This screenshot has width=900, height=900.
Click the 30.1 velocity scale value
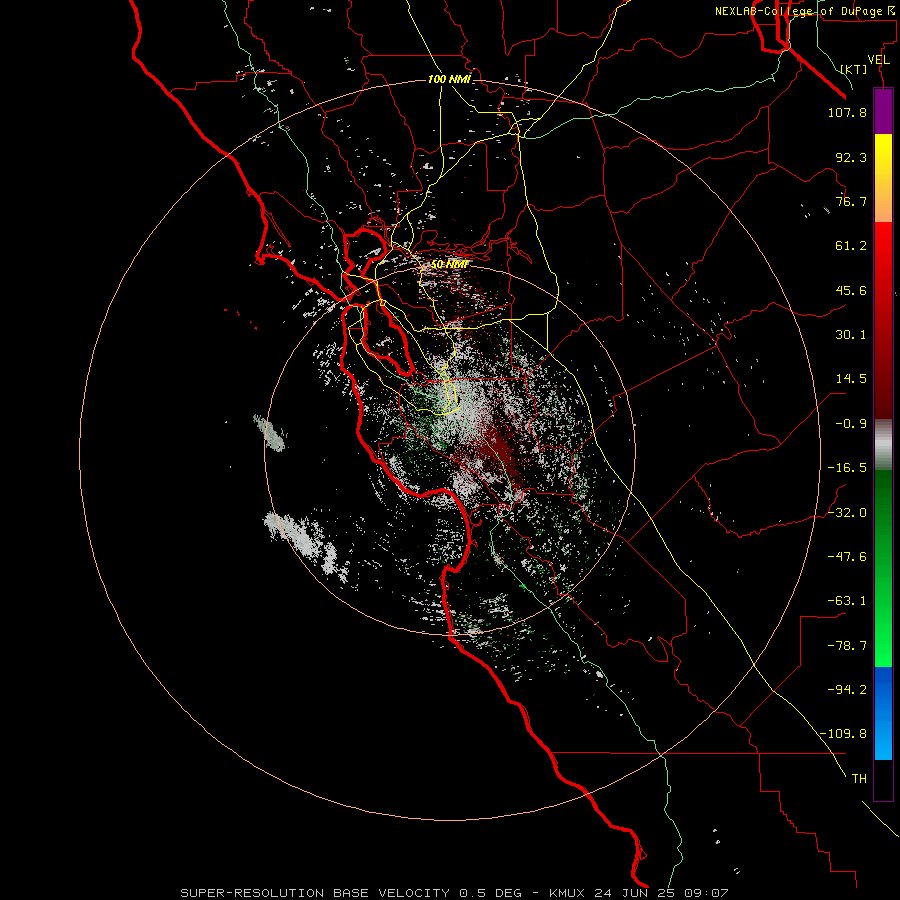click(851, 335)
